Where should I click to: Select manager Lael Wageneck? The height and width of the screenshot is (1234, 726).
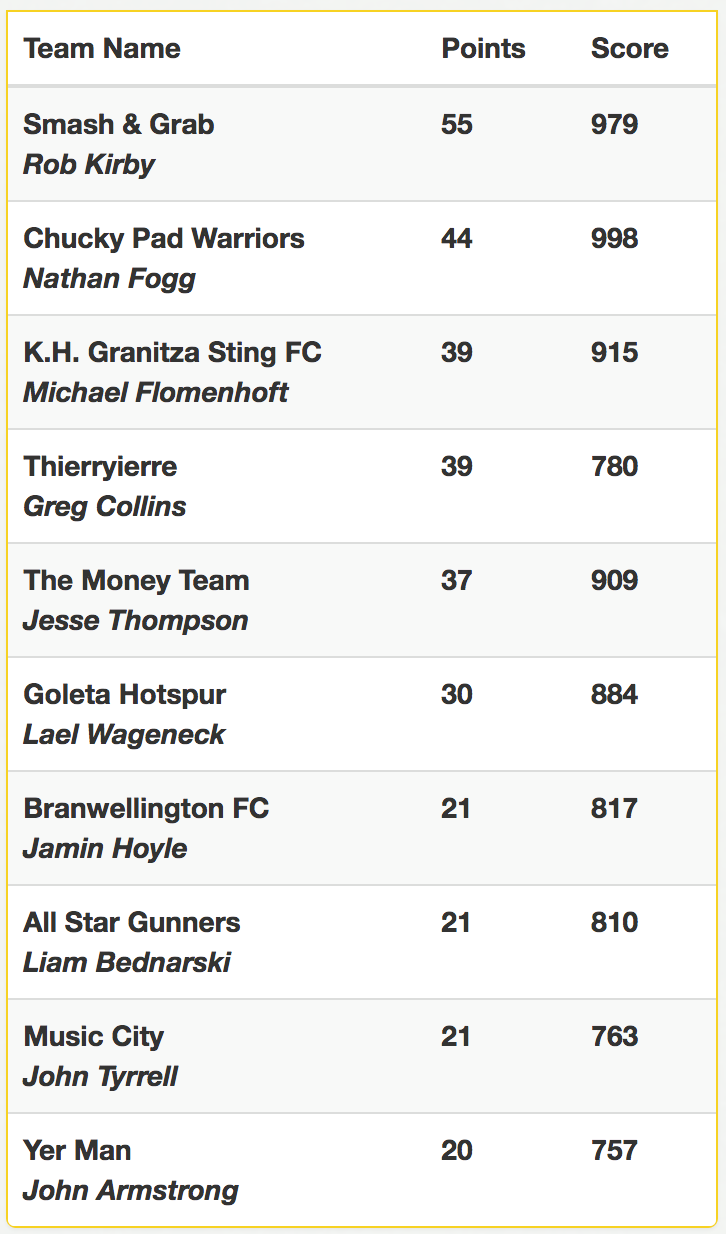(124, 734)
